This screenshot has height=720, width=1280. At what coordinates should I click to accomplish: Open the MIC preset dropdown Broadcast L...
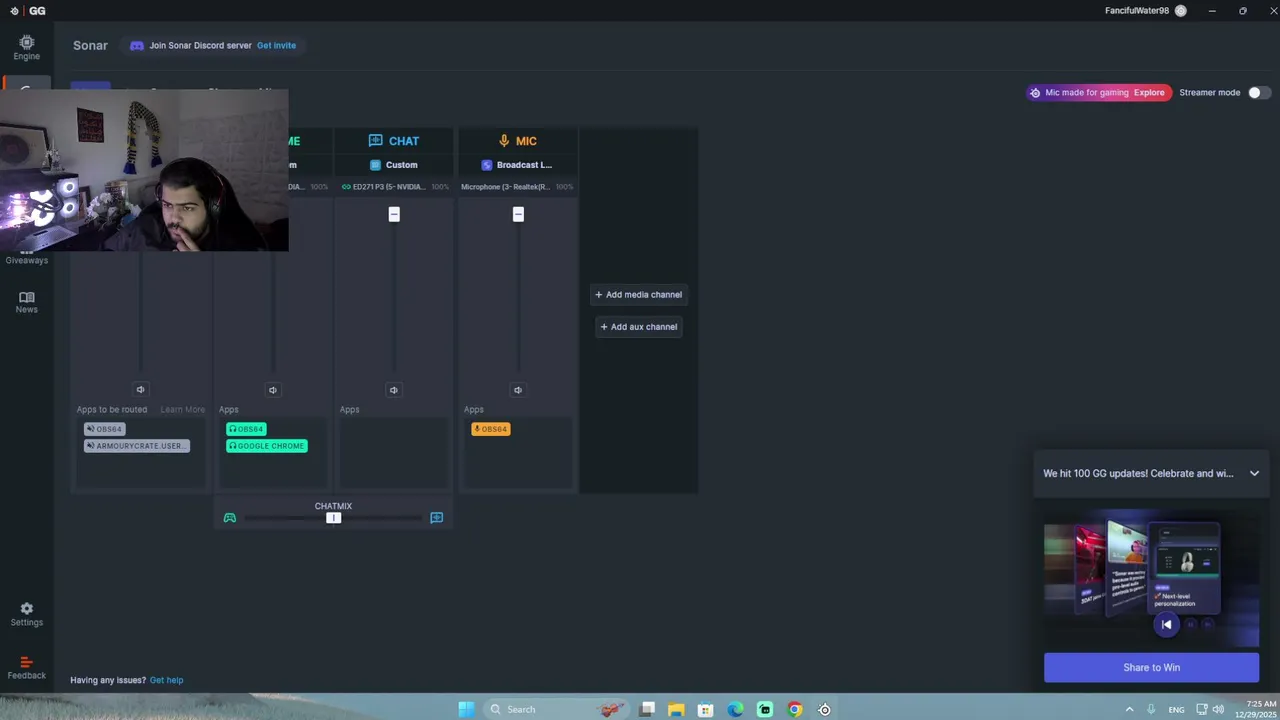[x=517, y=165]
